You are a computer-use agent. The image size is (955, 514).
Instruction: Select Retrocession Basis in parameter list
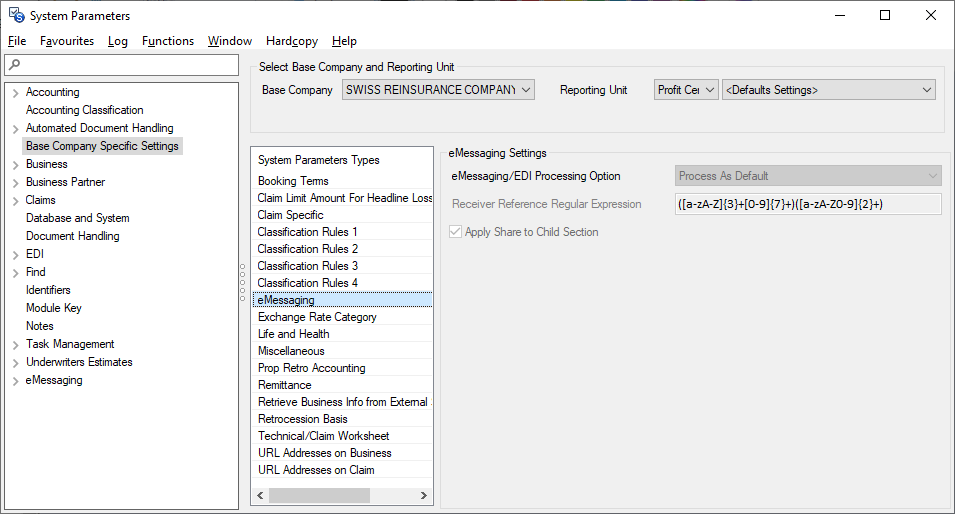click(302, 419)
